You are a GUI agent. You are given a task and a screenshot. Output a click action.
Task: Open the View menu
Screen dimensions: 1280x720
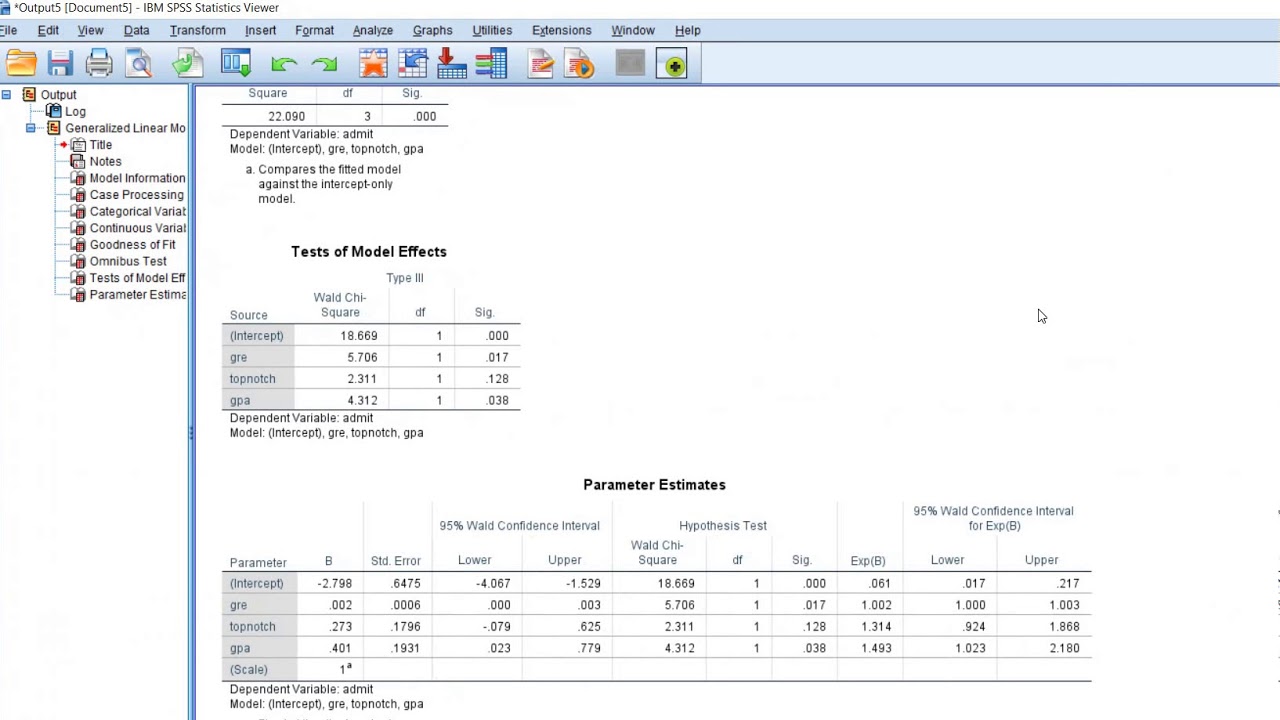[x=90, y=30]
